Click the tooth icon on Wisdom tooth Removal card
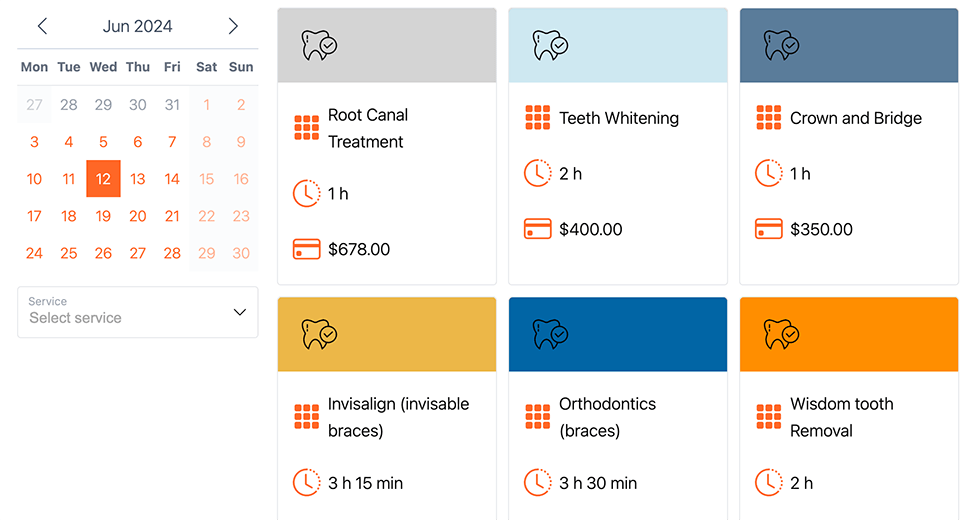The image size is (980, 520). [781, 334]
